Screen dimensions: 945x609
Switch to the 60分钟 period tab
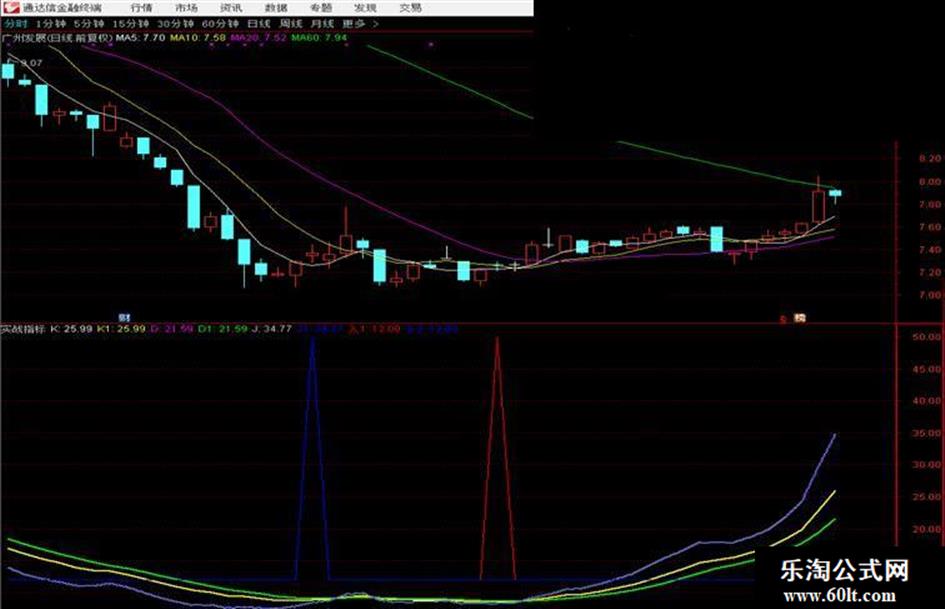220,24
